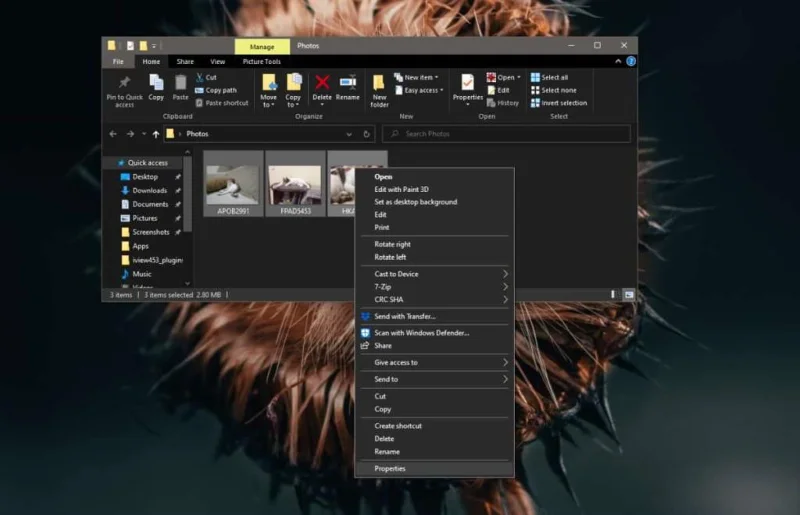Screen dimensions: 800x515
Task: Click the Search Photos field
Action: (x=506, y=134)
